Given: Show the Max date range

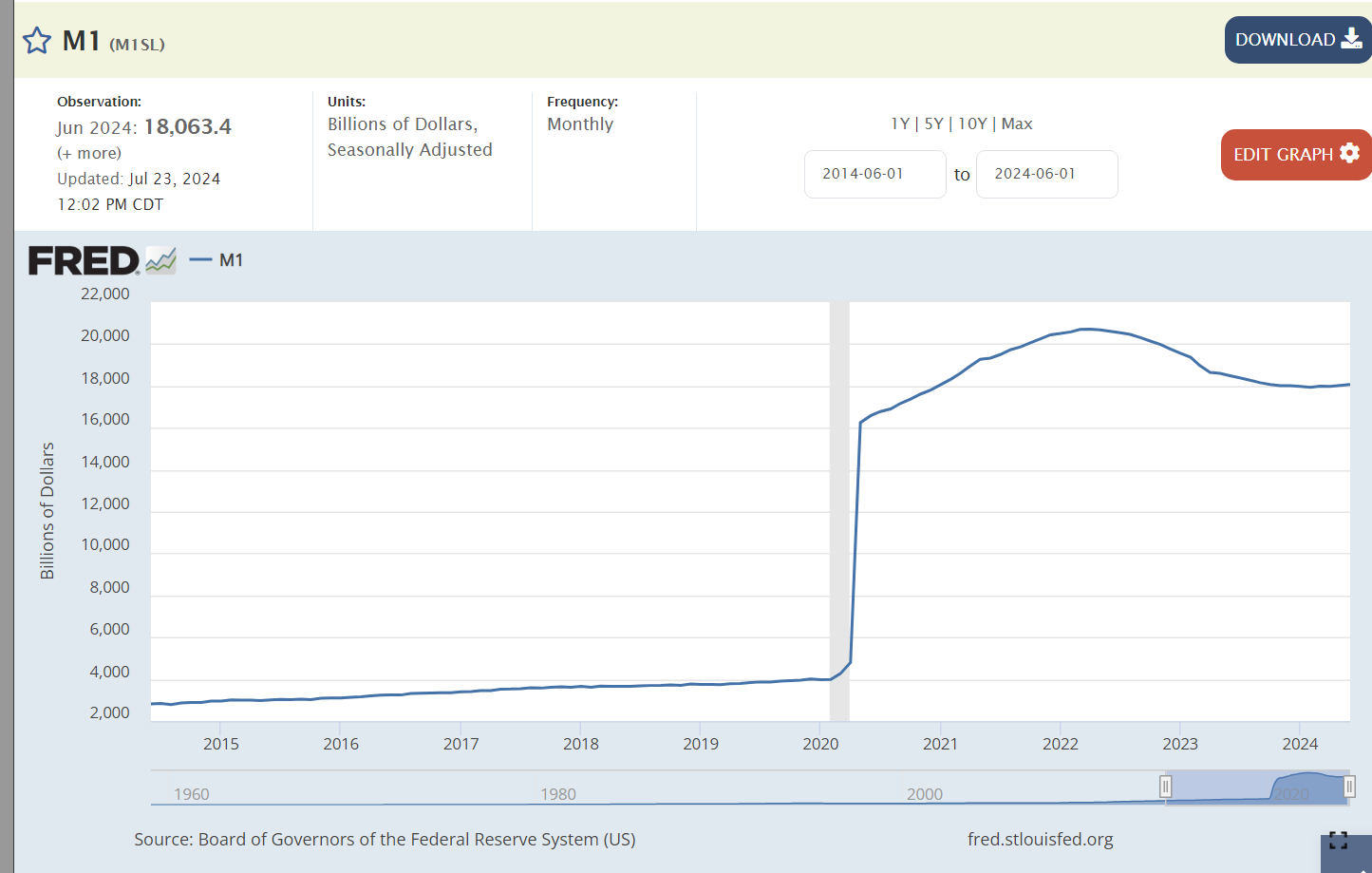Looking at the screenshot, I should 1017,123.
